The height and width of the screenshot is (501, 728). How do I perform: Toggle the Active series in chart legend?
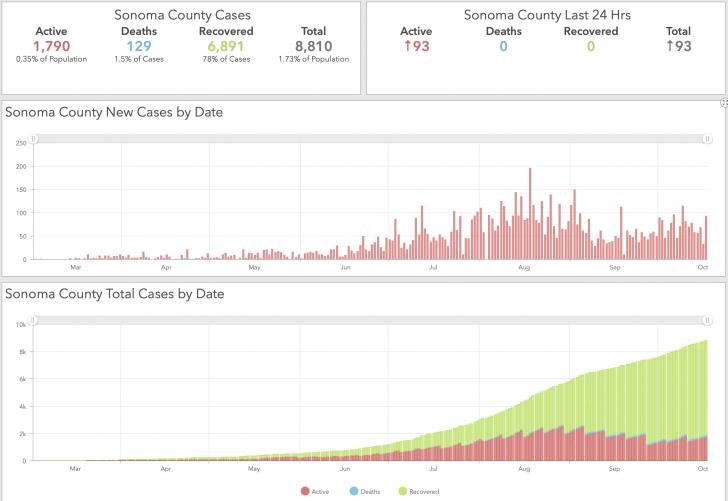(x=315, y=491)
